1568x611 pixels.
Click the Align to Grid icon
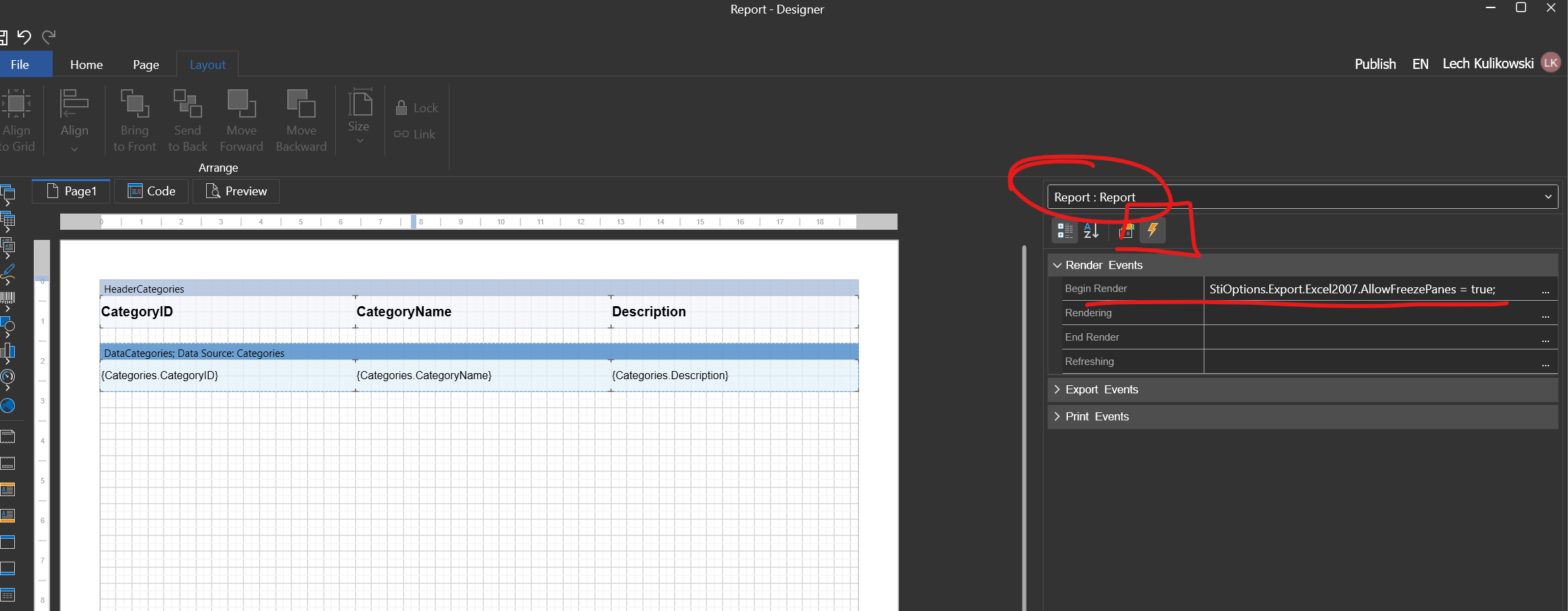(x=16, y=103)
